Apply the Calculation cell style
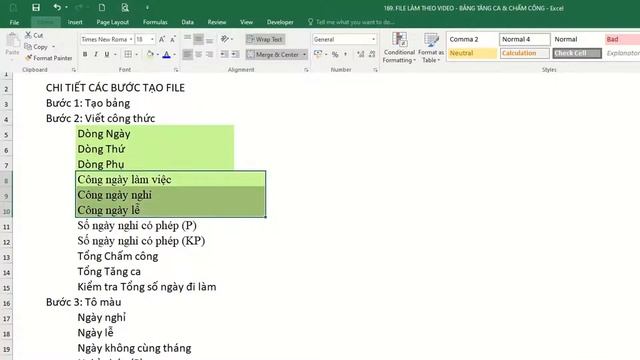Viewport: 640px width, 360px height. [524, 53]
